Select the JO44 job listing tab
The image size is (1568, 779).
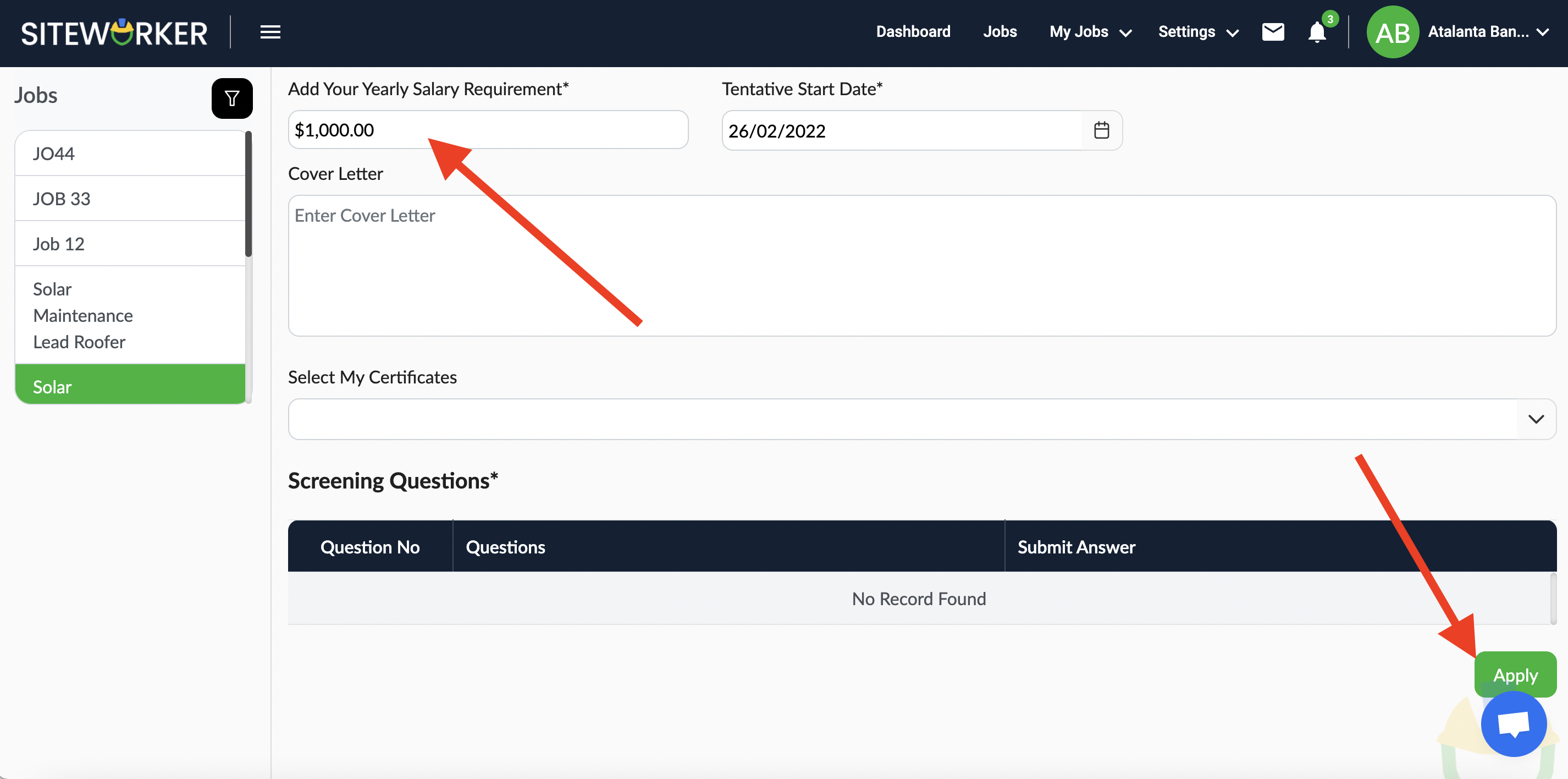pyautogui.click(x=130, y=152)
